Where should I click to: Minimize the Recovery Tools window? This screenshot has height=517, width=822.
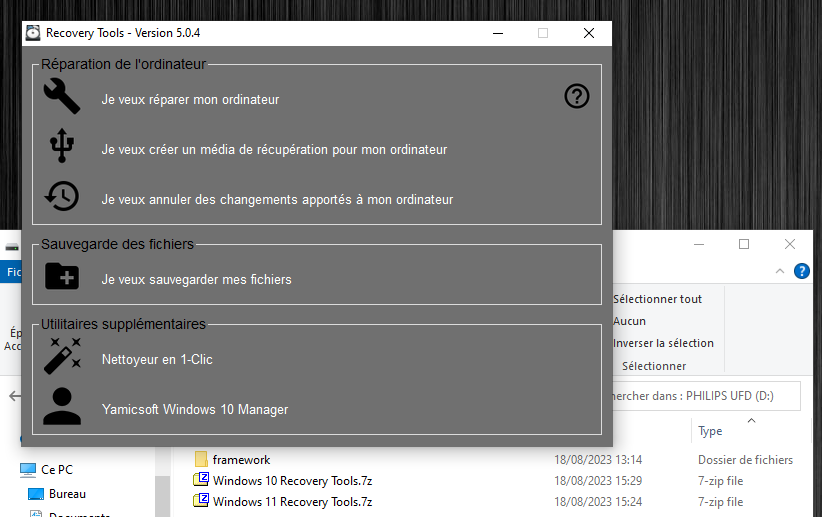[x=498, y=33]
